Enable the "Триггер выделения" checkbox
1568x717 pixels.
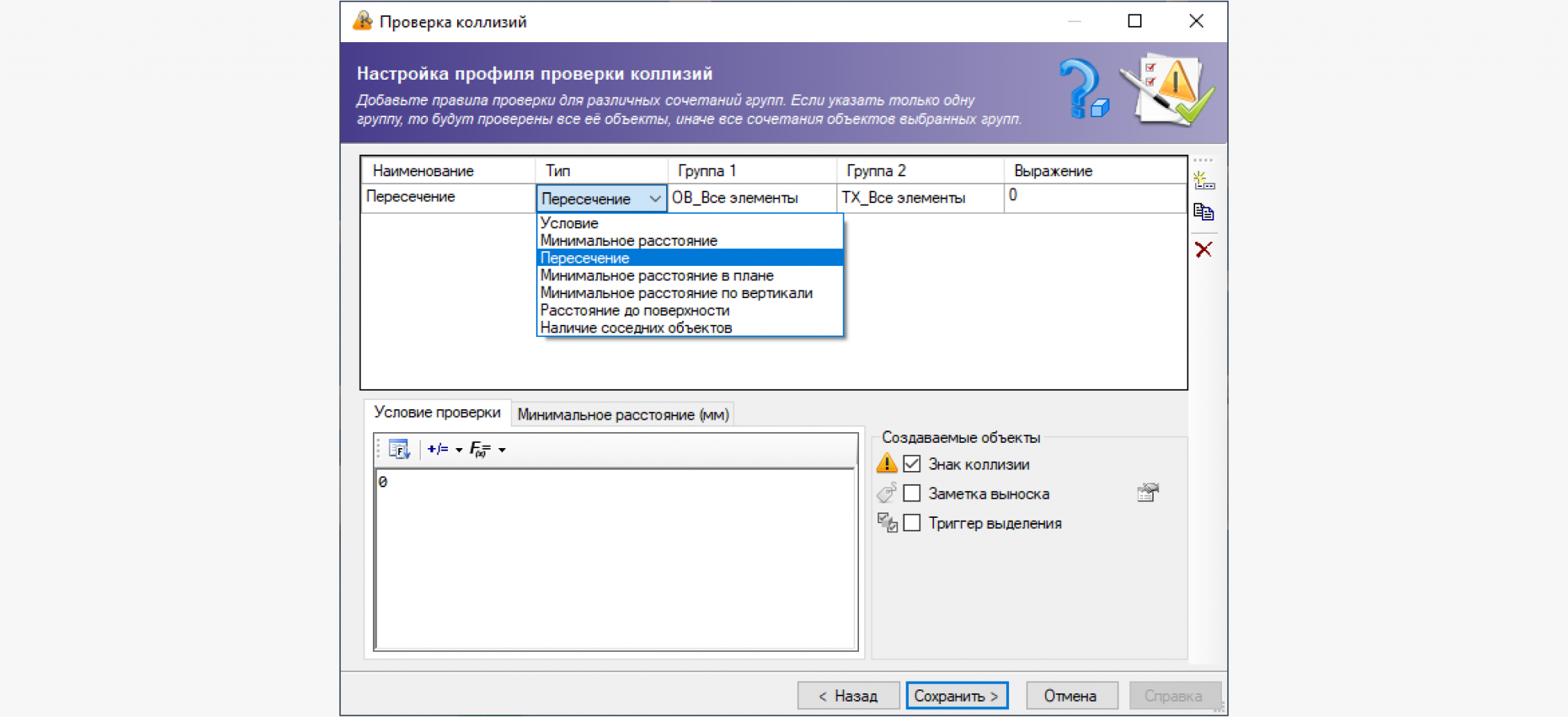point(912,523)
